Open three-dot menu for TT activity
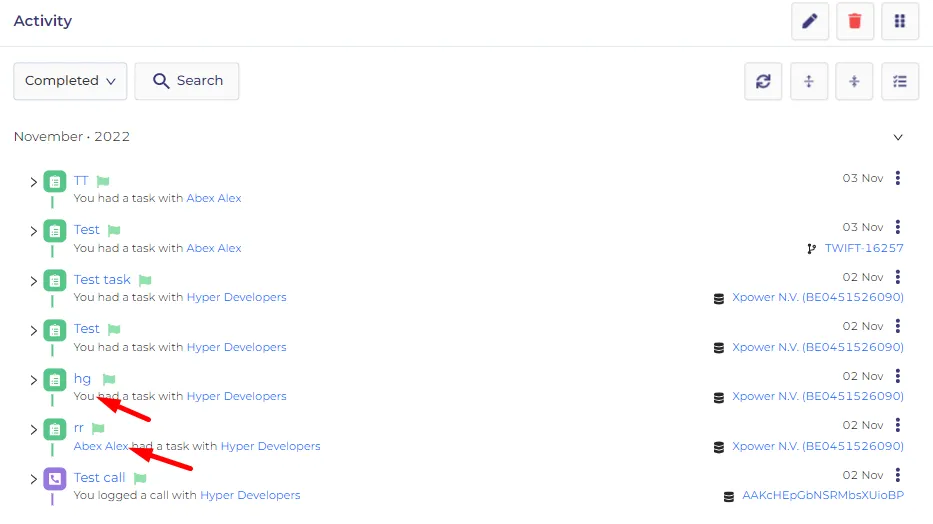This screenshot has height=524, width=933. pos(898,178)
